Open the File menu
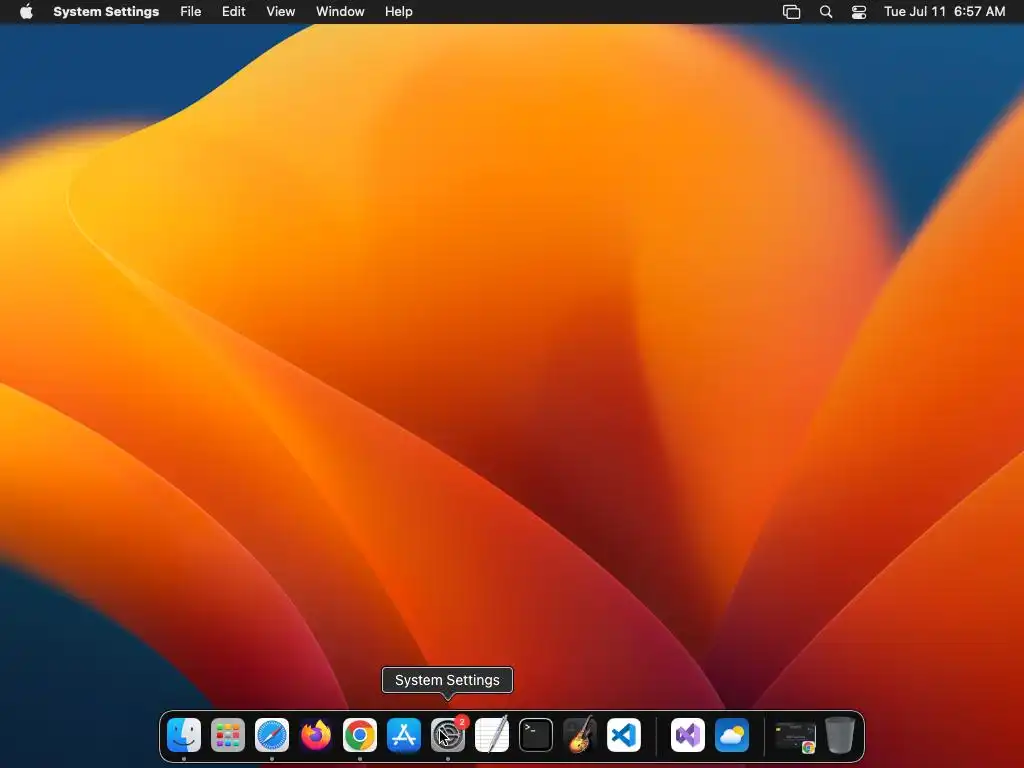 pos(191,12)
